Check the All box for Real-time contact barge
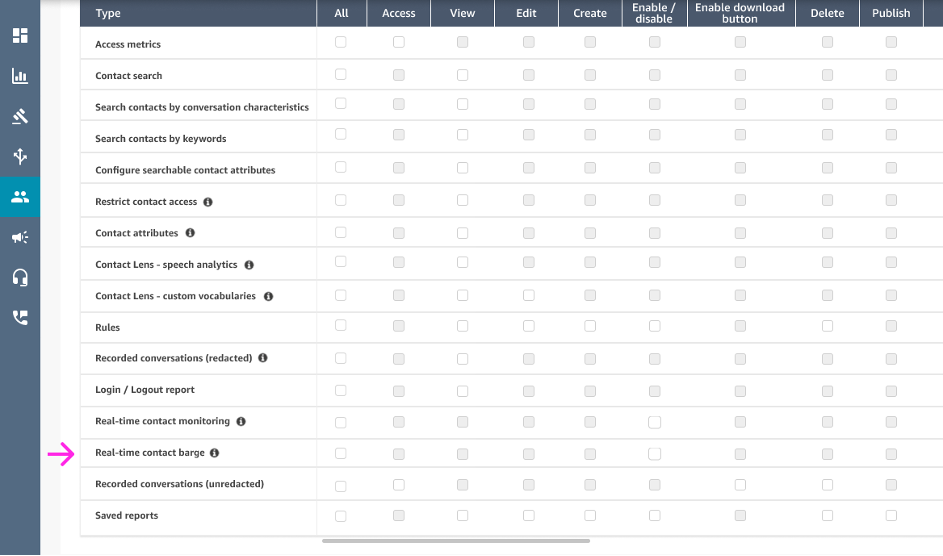The height and width of the screenshot is (556, 943). pos(340,453)
